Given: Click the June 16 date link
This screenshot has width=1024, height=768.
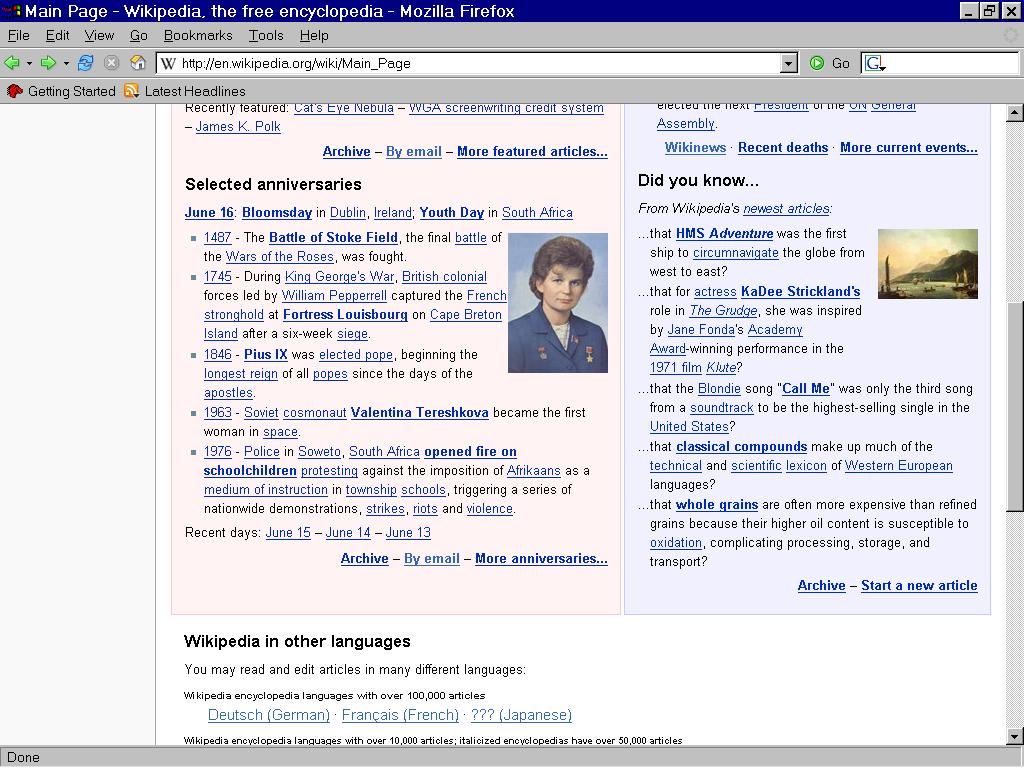Looking at the screenshot, I should coord(209,212).
